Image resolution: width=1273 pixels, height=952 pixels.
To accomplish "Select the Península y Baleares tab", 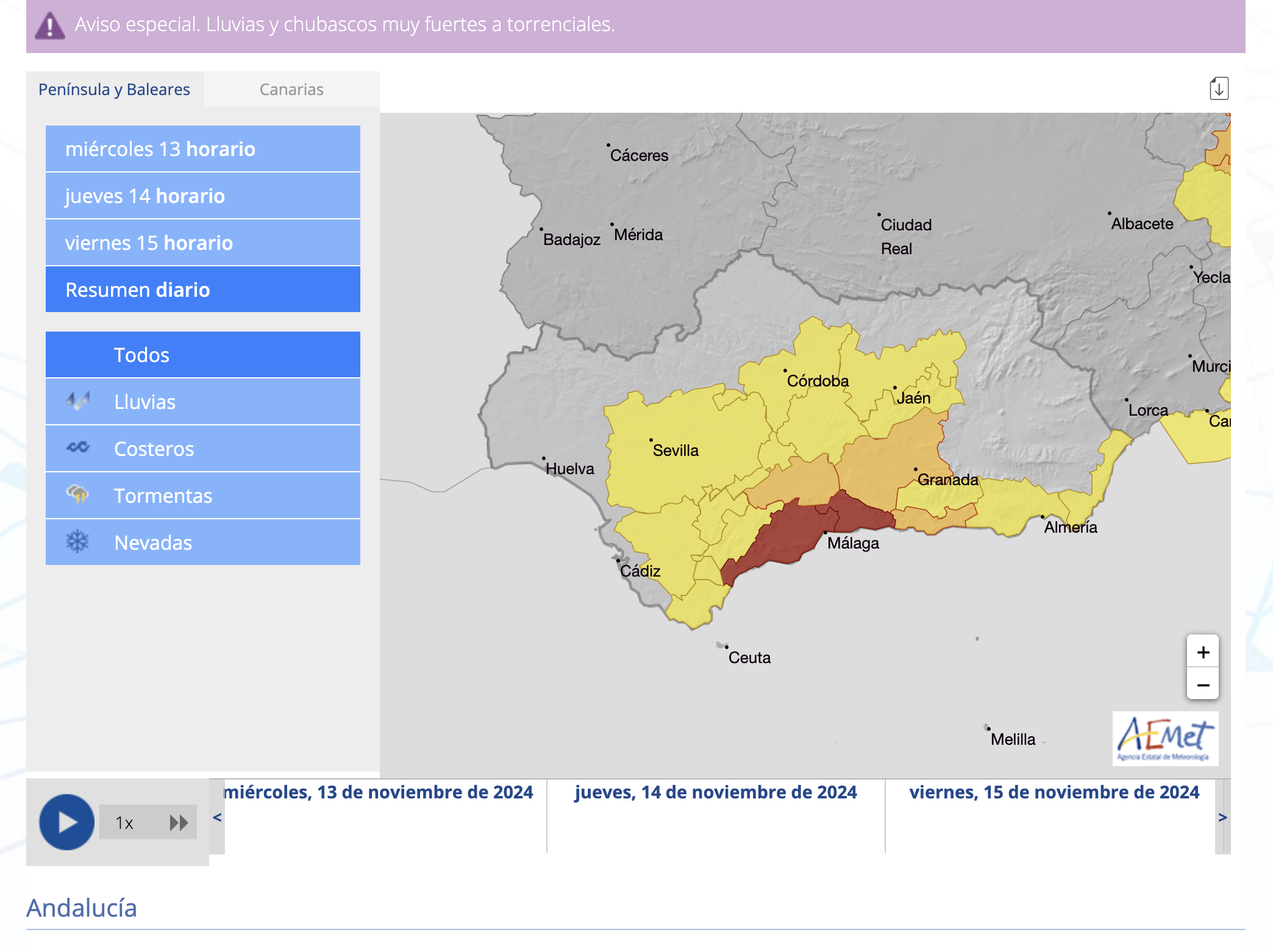I will click(x=115, y=90).
